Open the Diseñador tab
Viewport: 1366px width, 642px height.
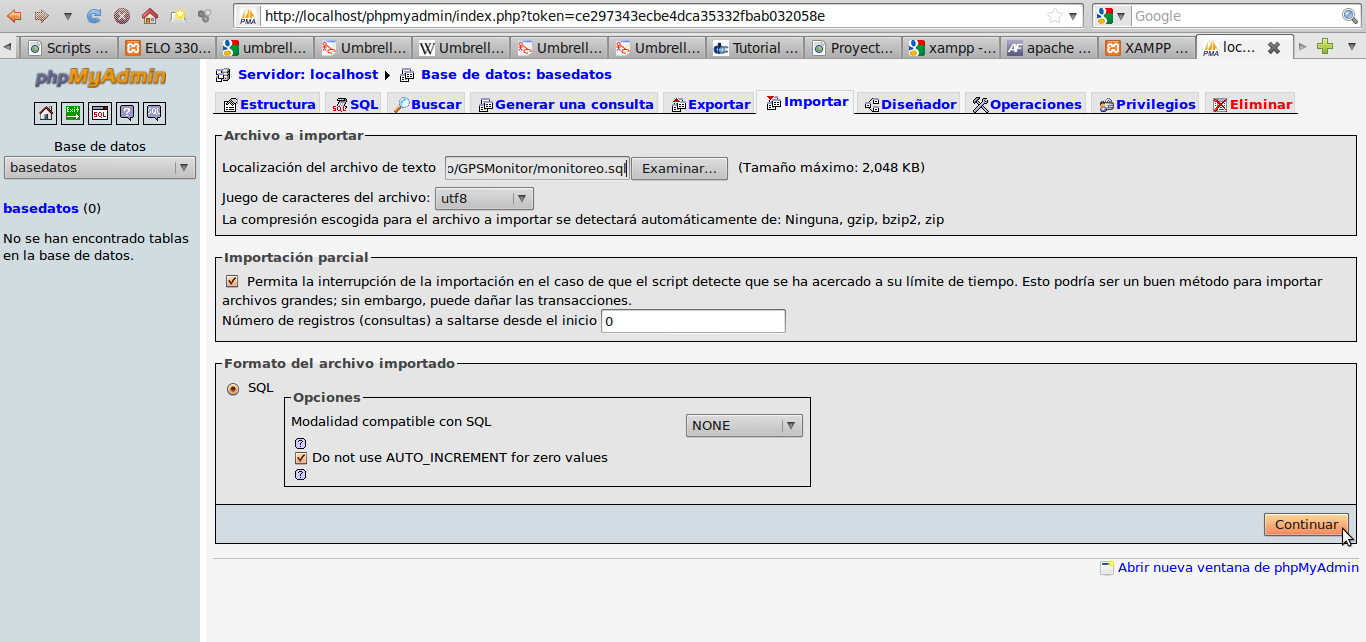pyautogui.click(x=909, y=104)
